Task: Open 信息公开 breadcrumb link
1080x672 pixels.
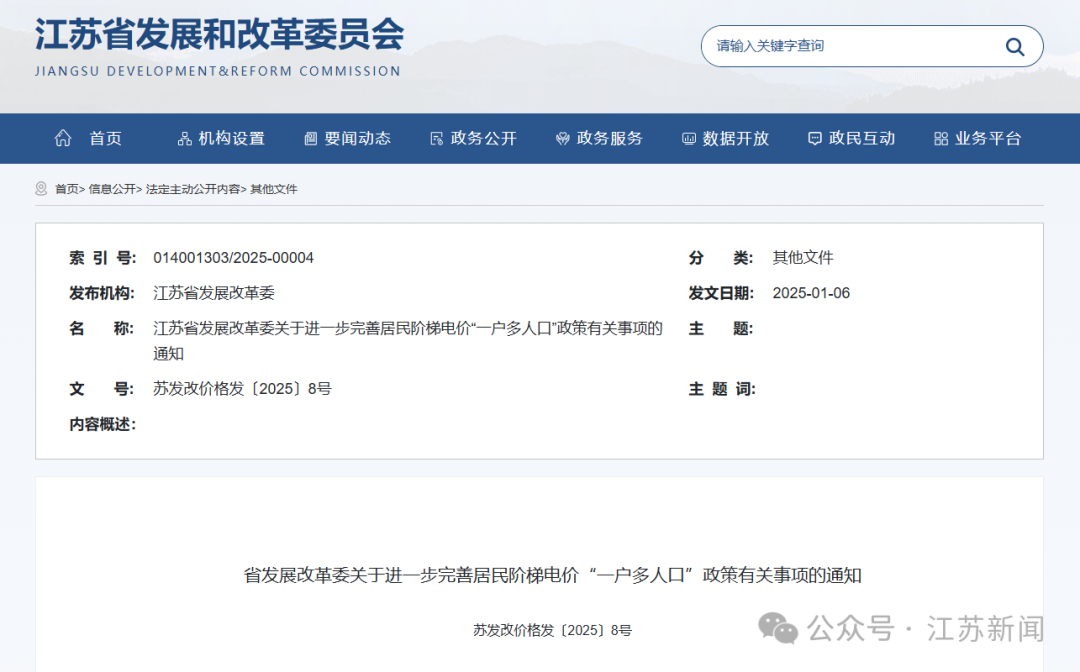Action: 111,189
